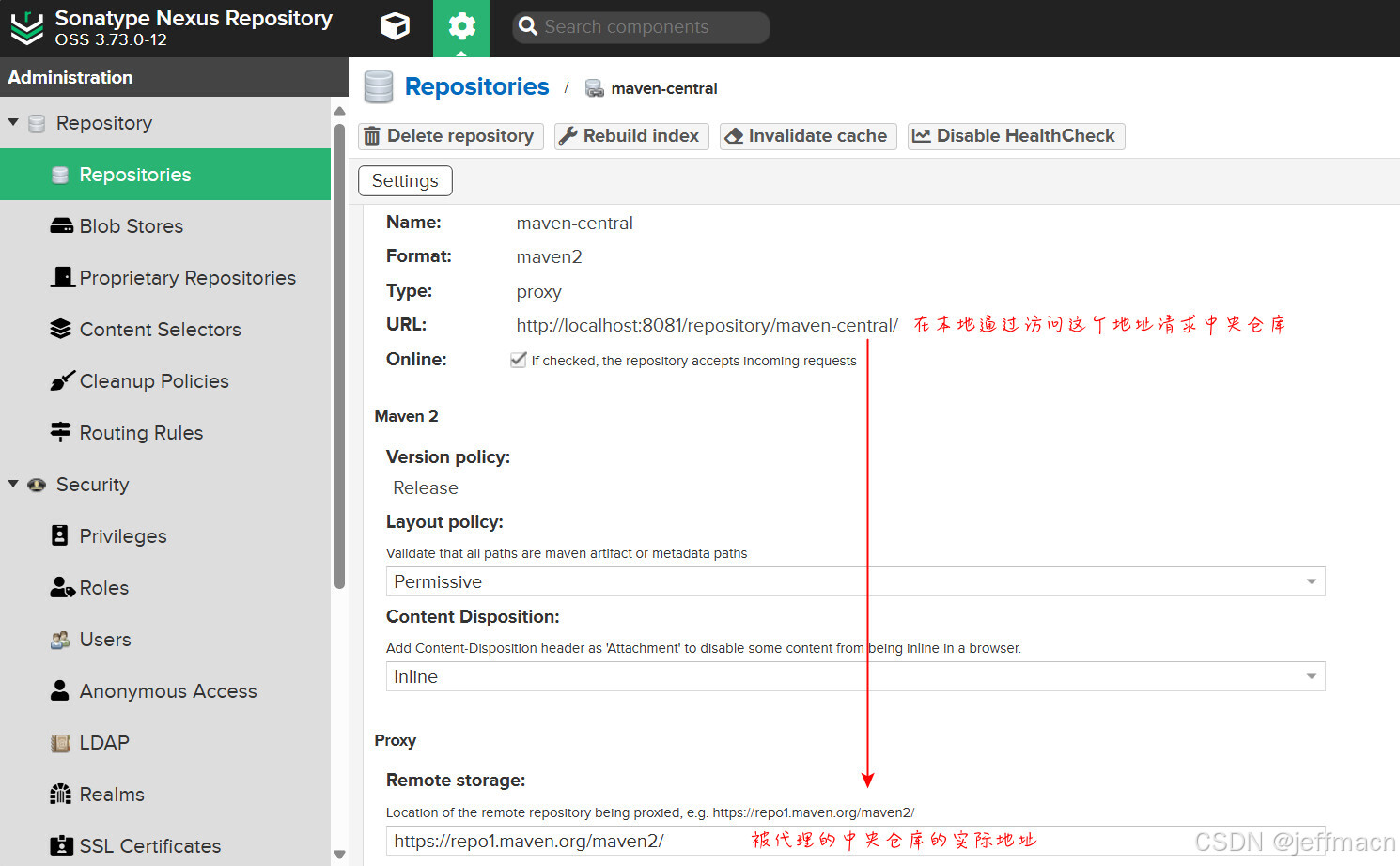This screenshot has width=1400, height=866.
Task: Click the Release version policy value
Action: coord(426,487)
